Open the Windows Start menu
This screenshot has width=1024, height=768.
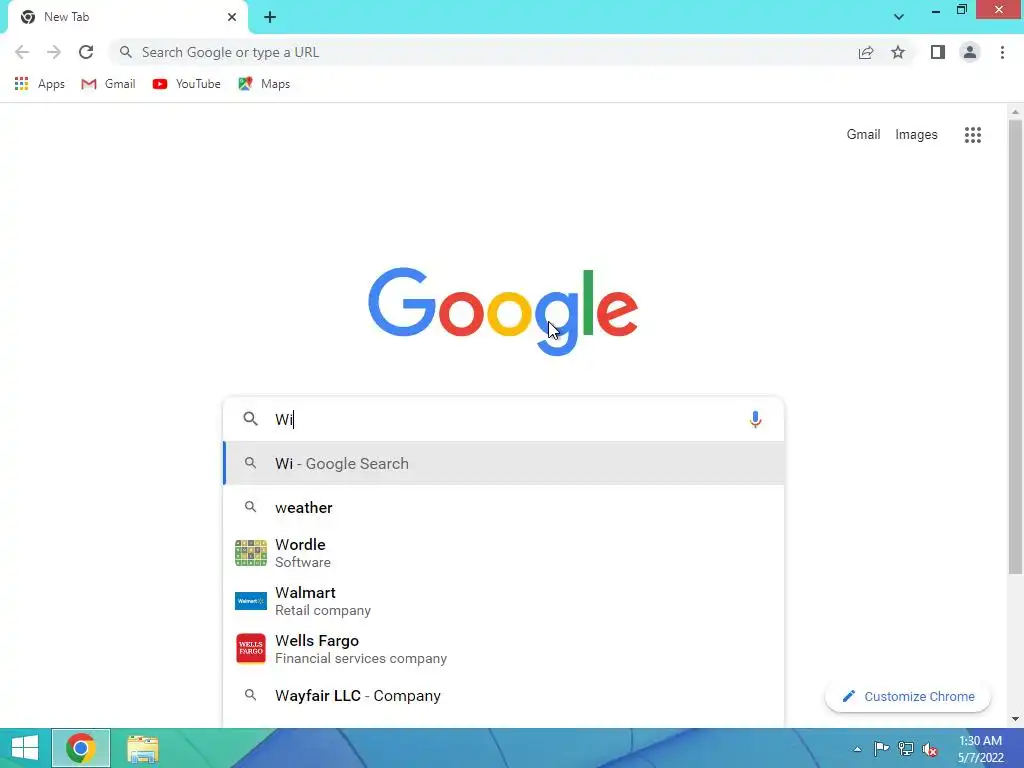pyautogui.click(x=25, y=748)
